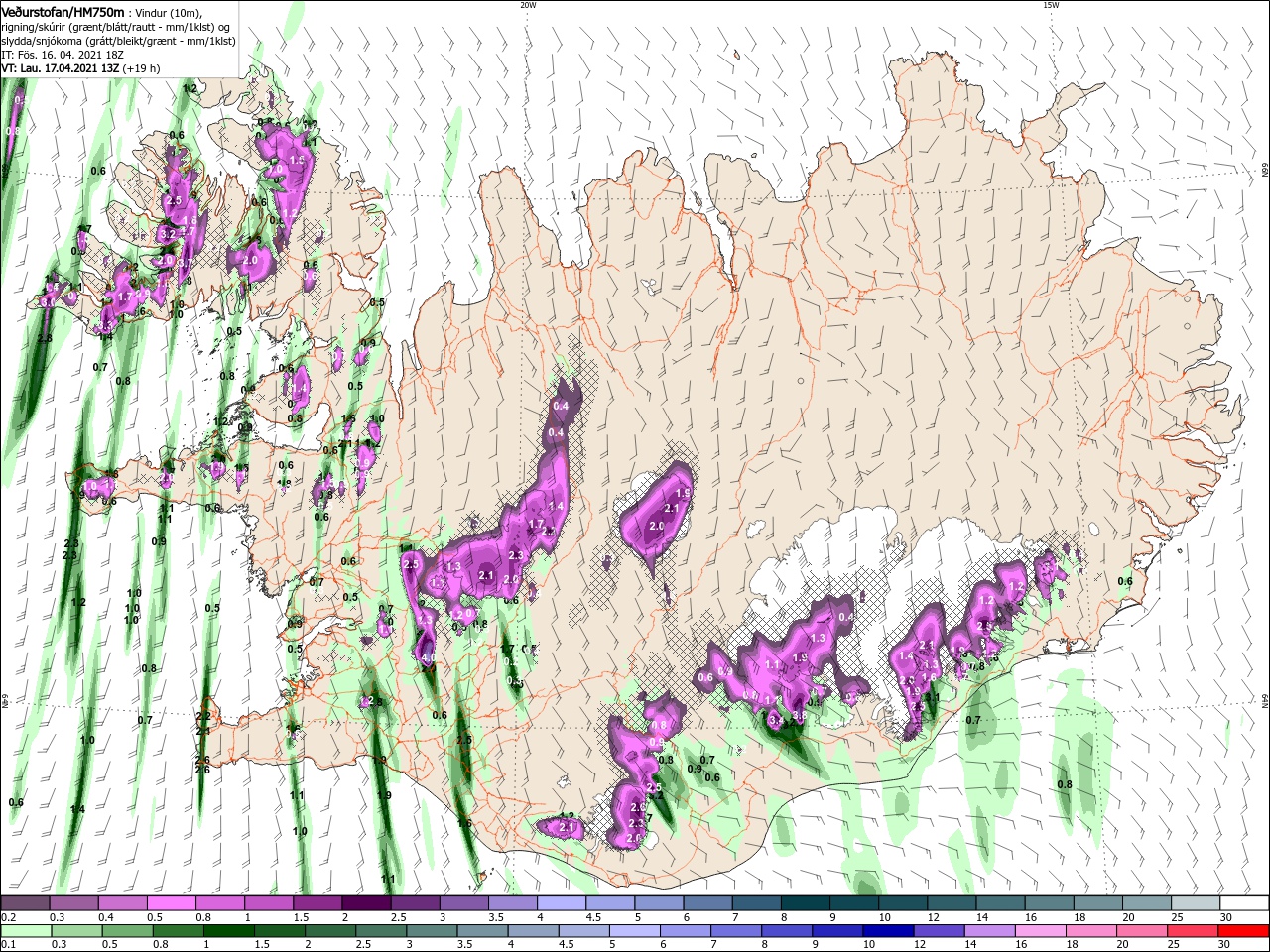Click the 3.2 precipitation value in the Westfjords
Image resolution: width=1270 pixels, height=952 pixels.
pyautogui.click(x=167, y=234)
